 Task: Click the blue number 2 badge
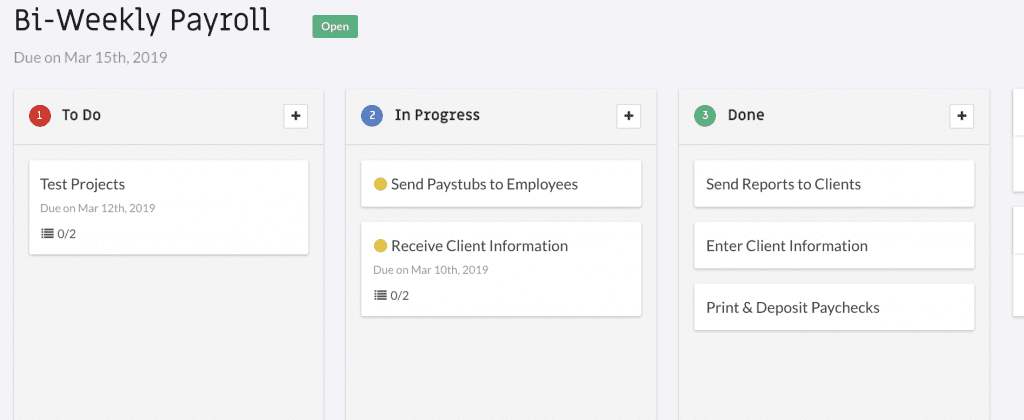372,116
